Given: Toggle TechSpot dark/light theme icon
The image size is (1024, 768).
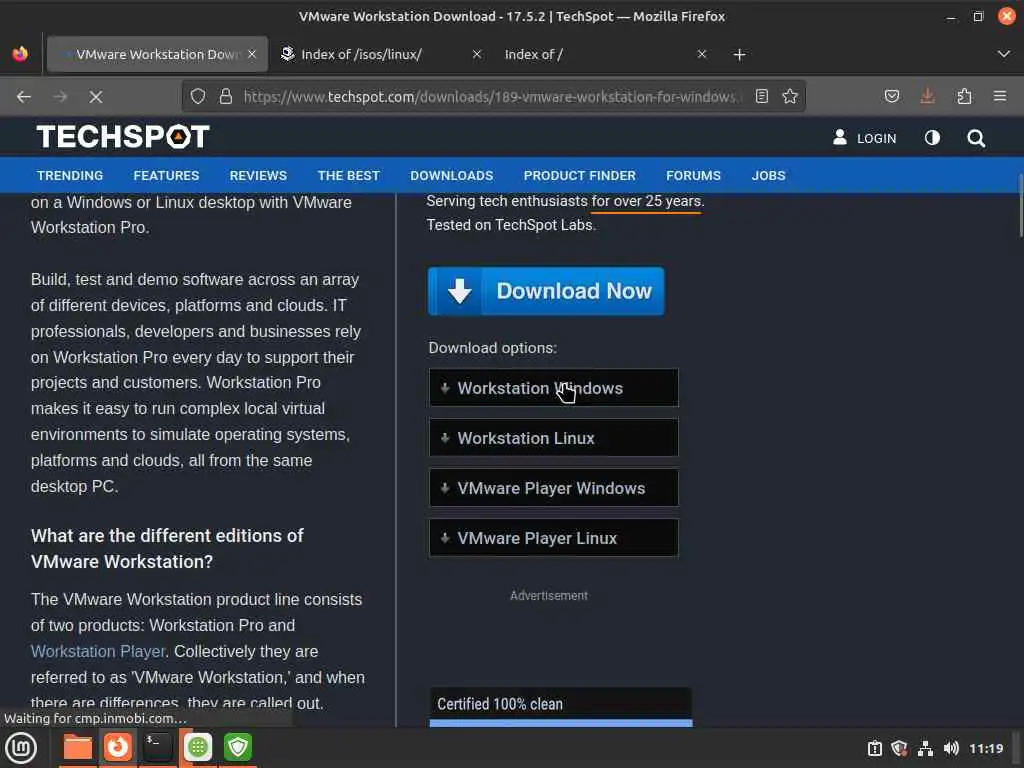Looking at the screenshot, I should [x=932, y=138].
